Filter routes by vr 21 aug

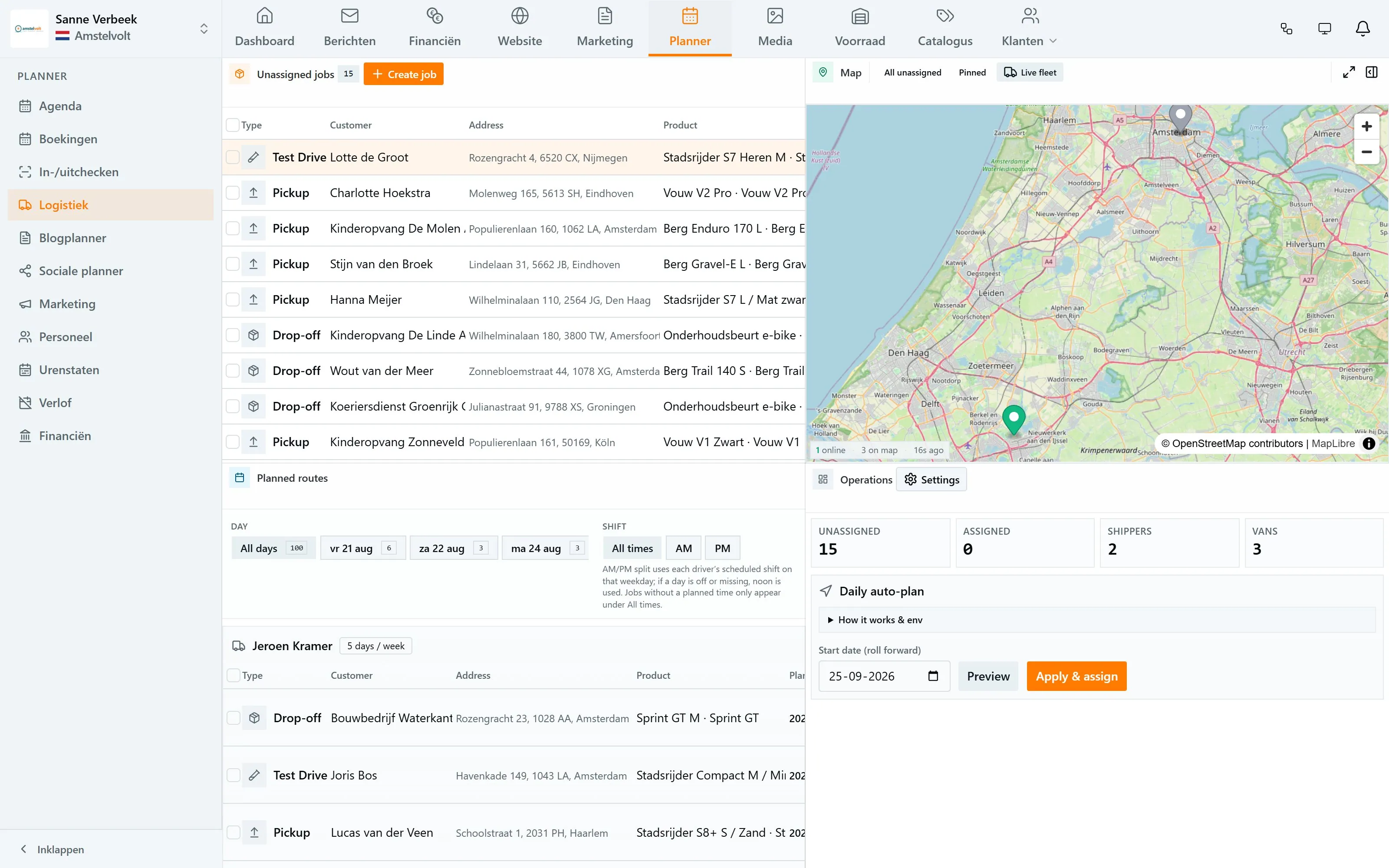click(x=363, y=548)
